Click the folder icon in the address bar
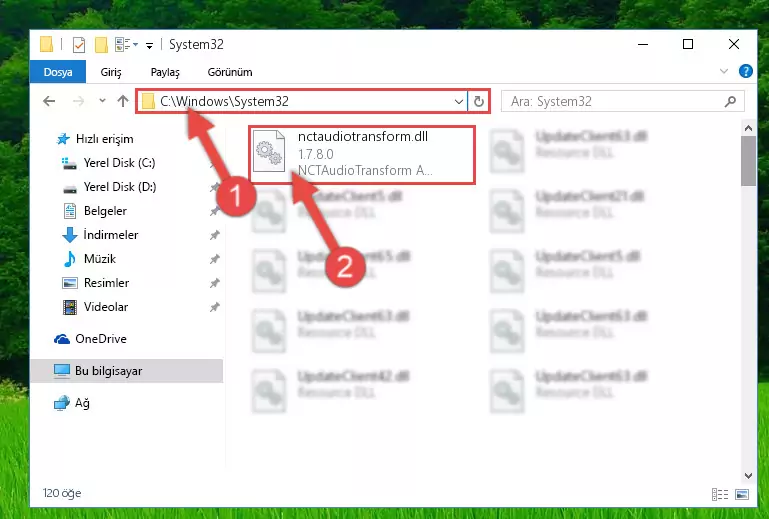This screenshot has width=769, height=519. [148, 102]
